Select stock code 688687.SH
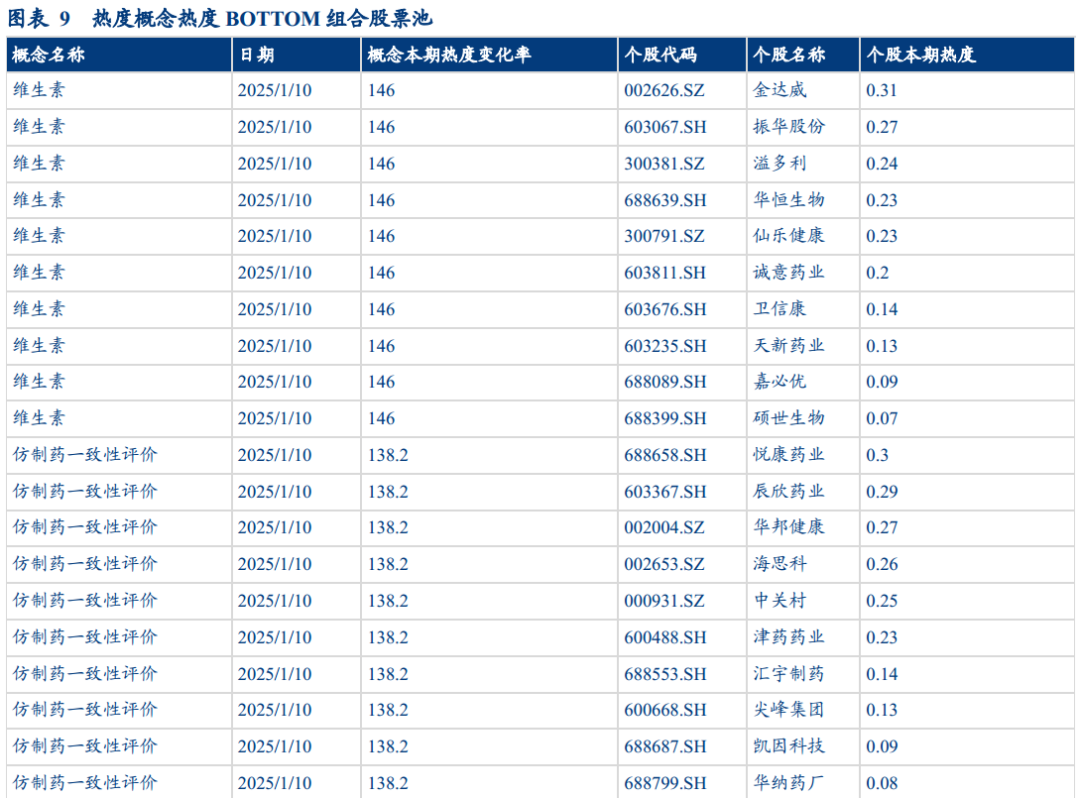This screenshot has width=1080, height=798. (x=665, y=746)
